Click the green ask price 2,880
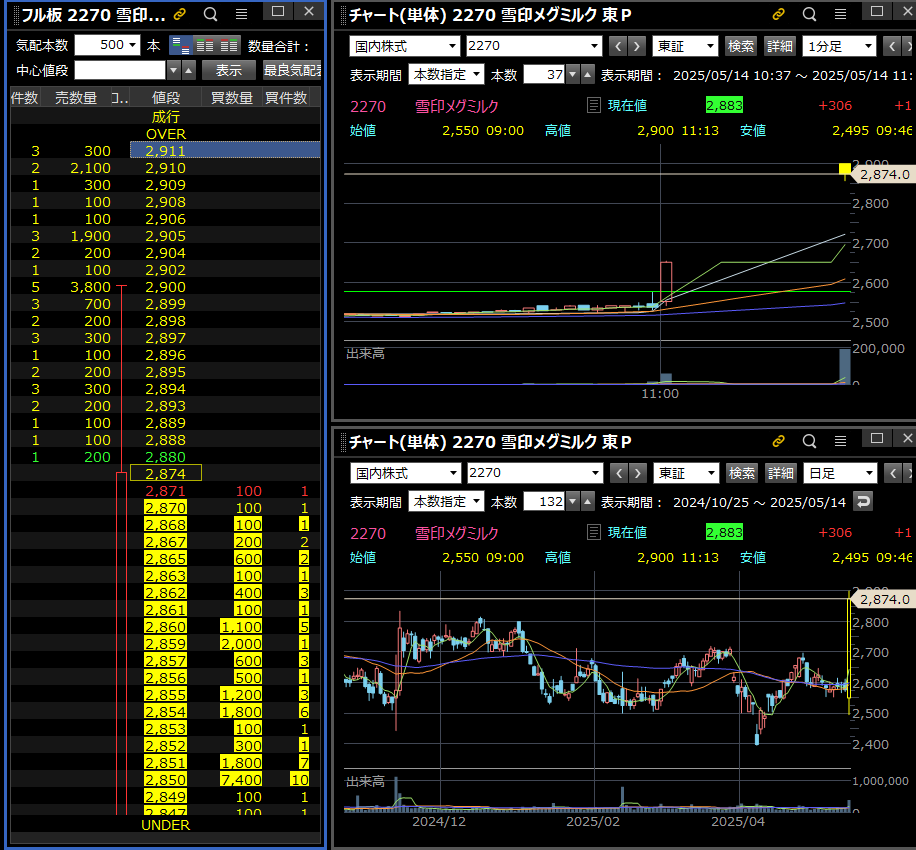Viewport: 916px width, 850px height. 165,457
